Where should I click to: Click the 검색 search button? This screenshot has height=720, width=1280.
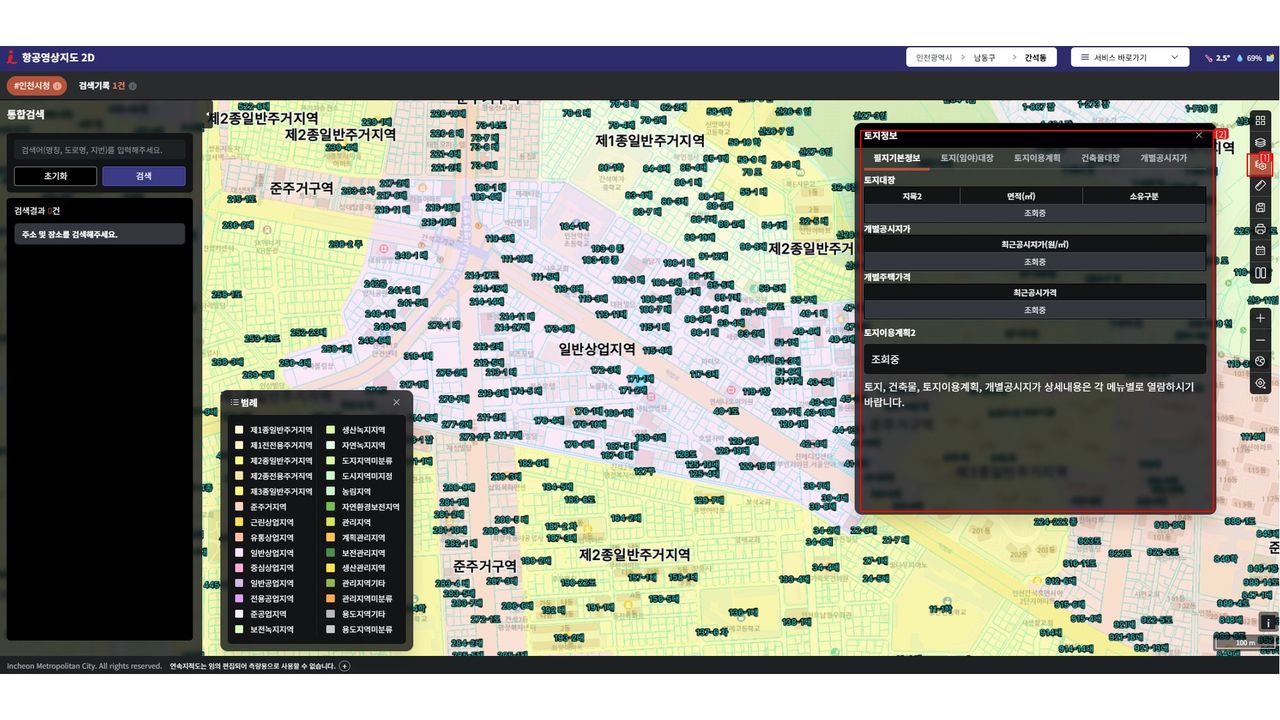(143, 176)
